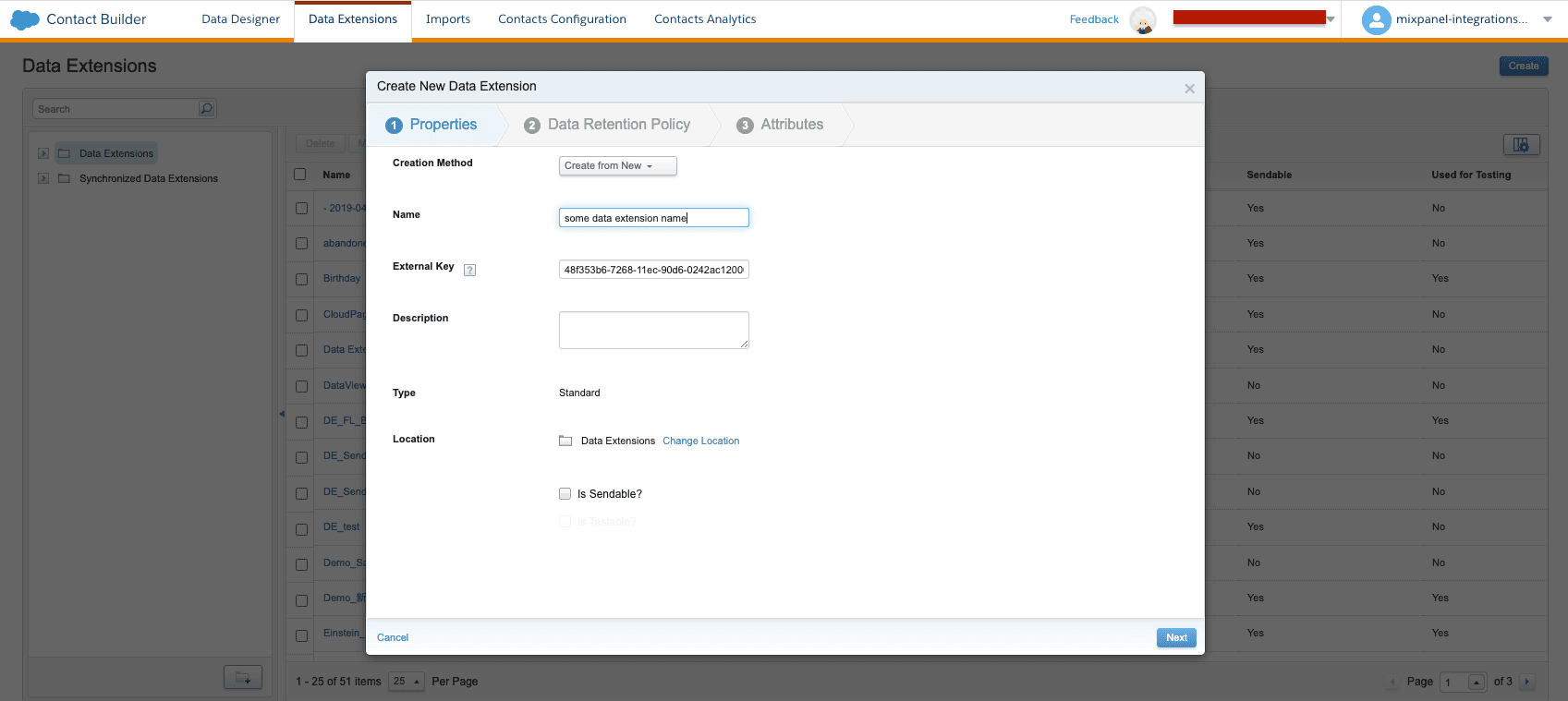The height and width of the screenshot is (701, 1568).
Task: Close the Create New Data Extension dialog
Action: pyautogui.click(x=1189, y=89)
